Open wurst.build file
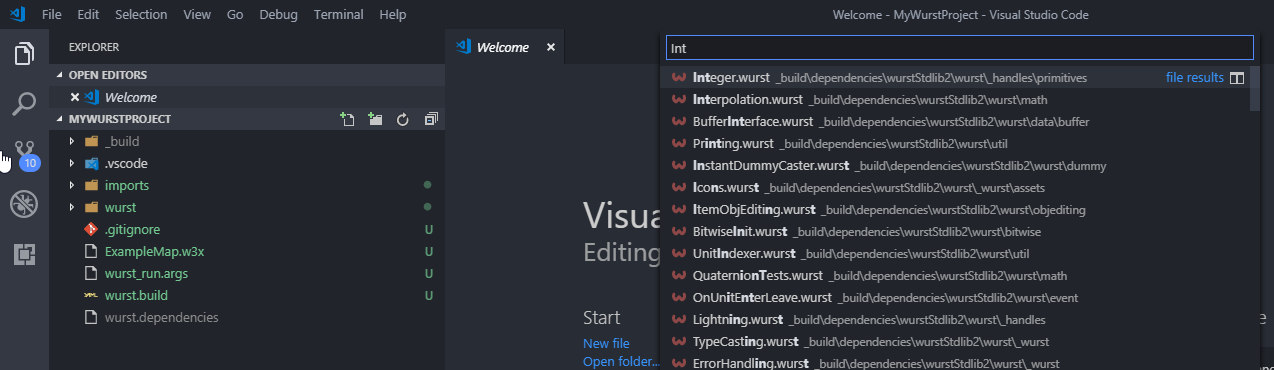1274x370 pixels. click(247, 295)
